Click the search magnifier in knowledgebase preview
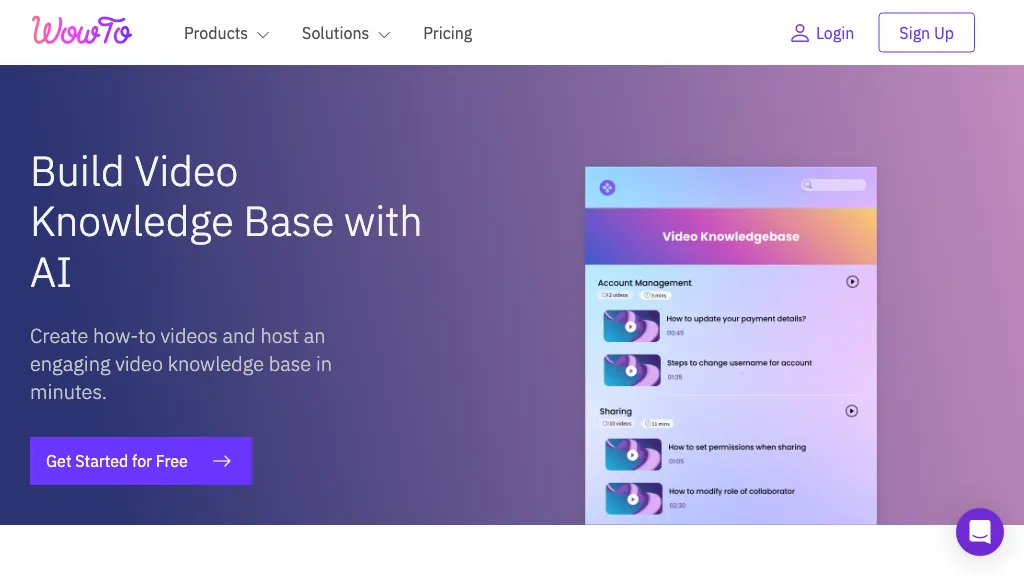The width and height of the screenshot is (1024, 576). [x=807, y=185]
